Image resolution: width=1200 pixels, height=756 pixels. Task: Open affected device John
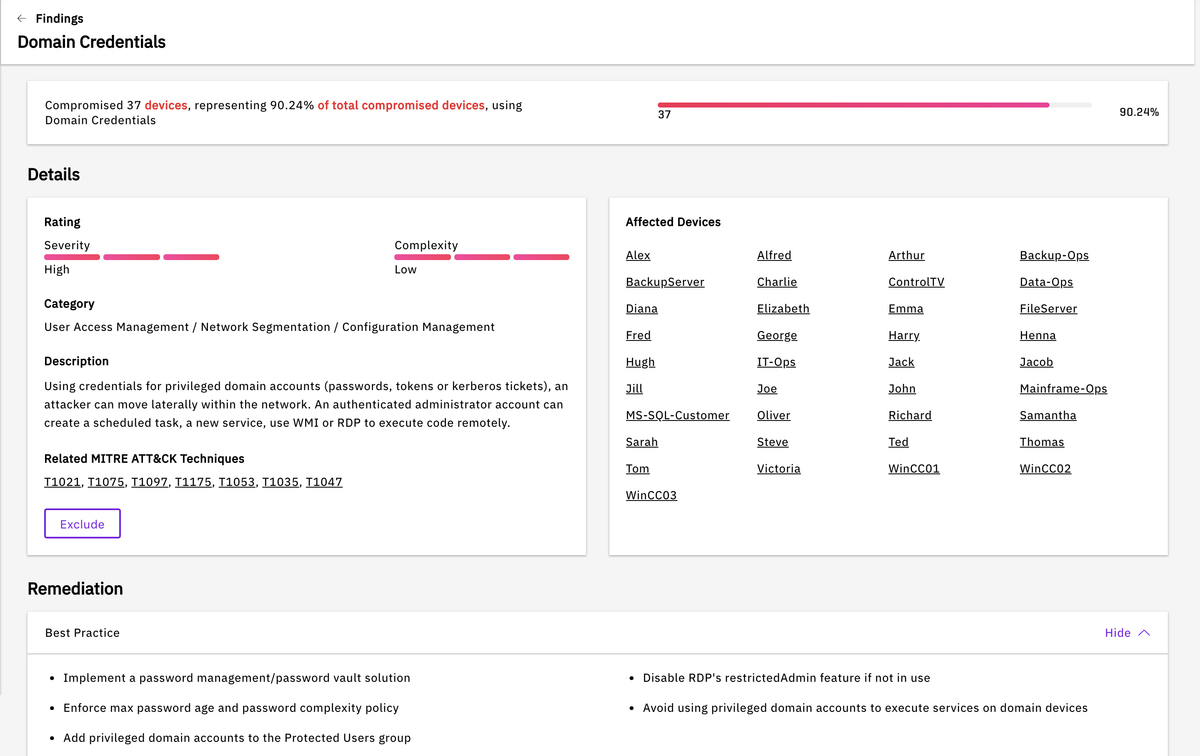coord(902,389)
